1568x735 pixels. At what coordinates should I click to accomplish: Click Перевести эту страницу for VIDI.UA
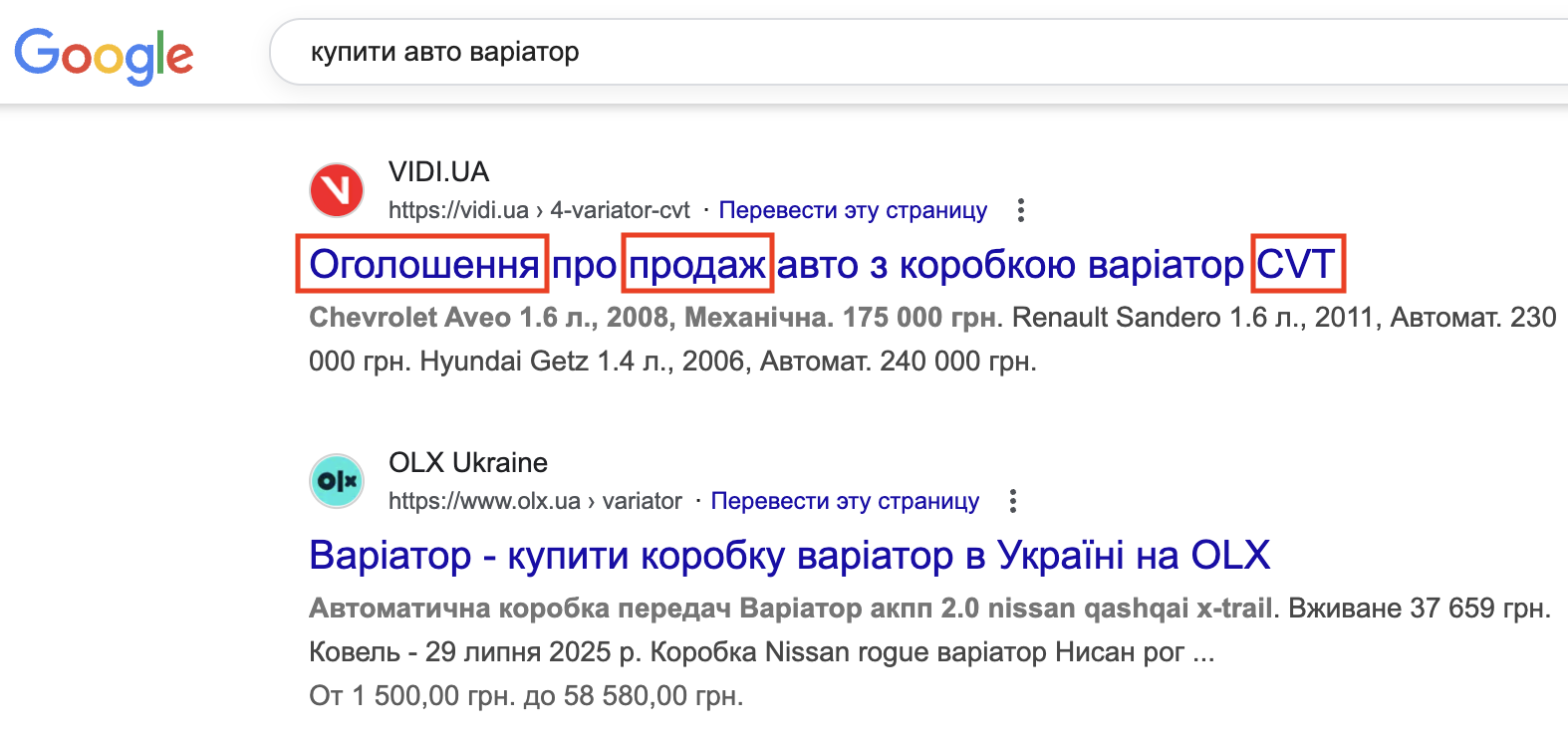point(855,209)
